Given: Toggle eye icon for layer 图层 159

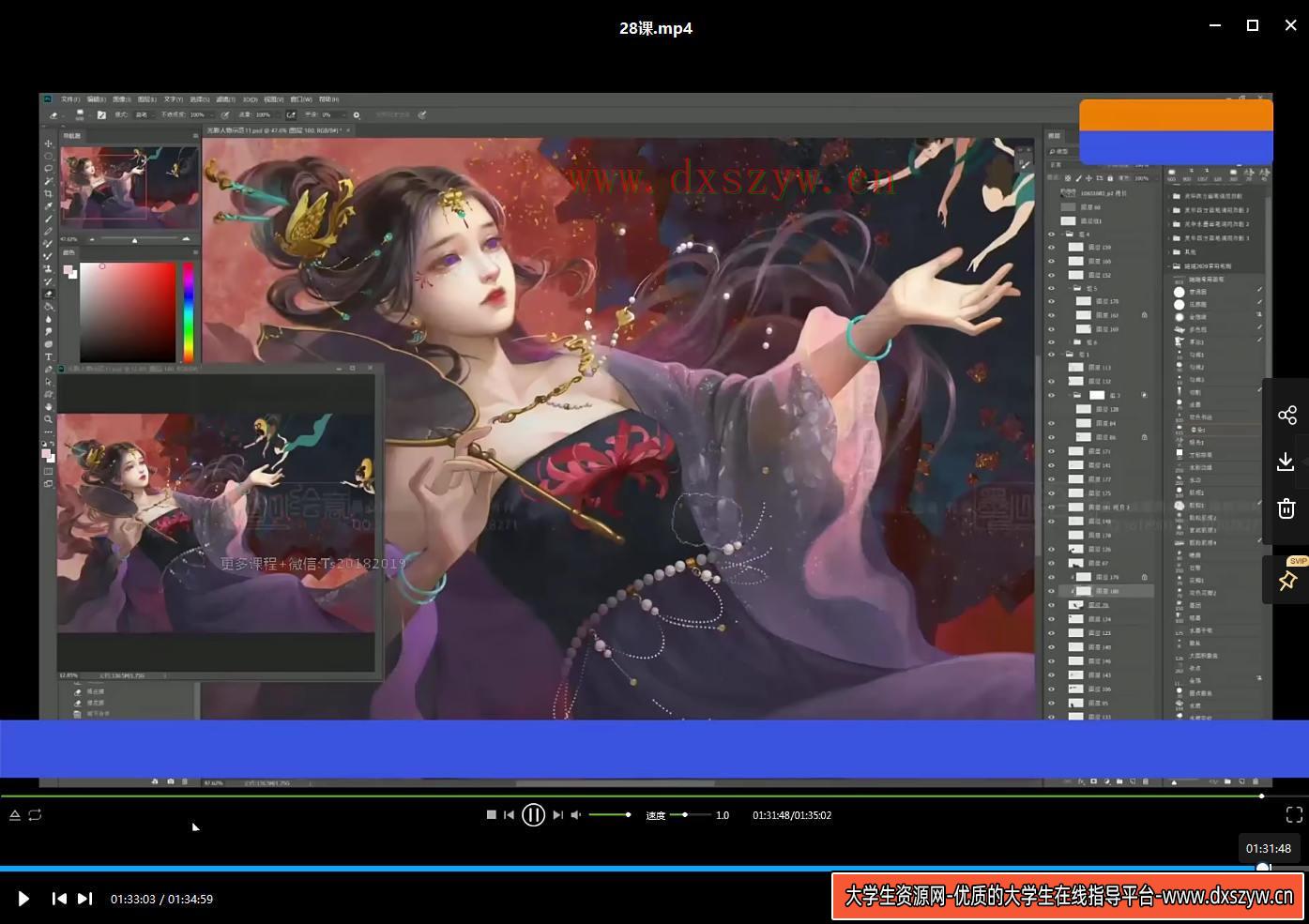Looking at the screenshot, I should coord(1052,248).
